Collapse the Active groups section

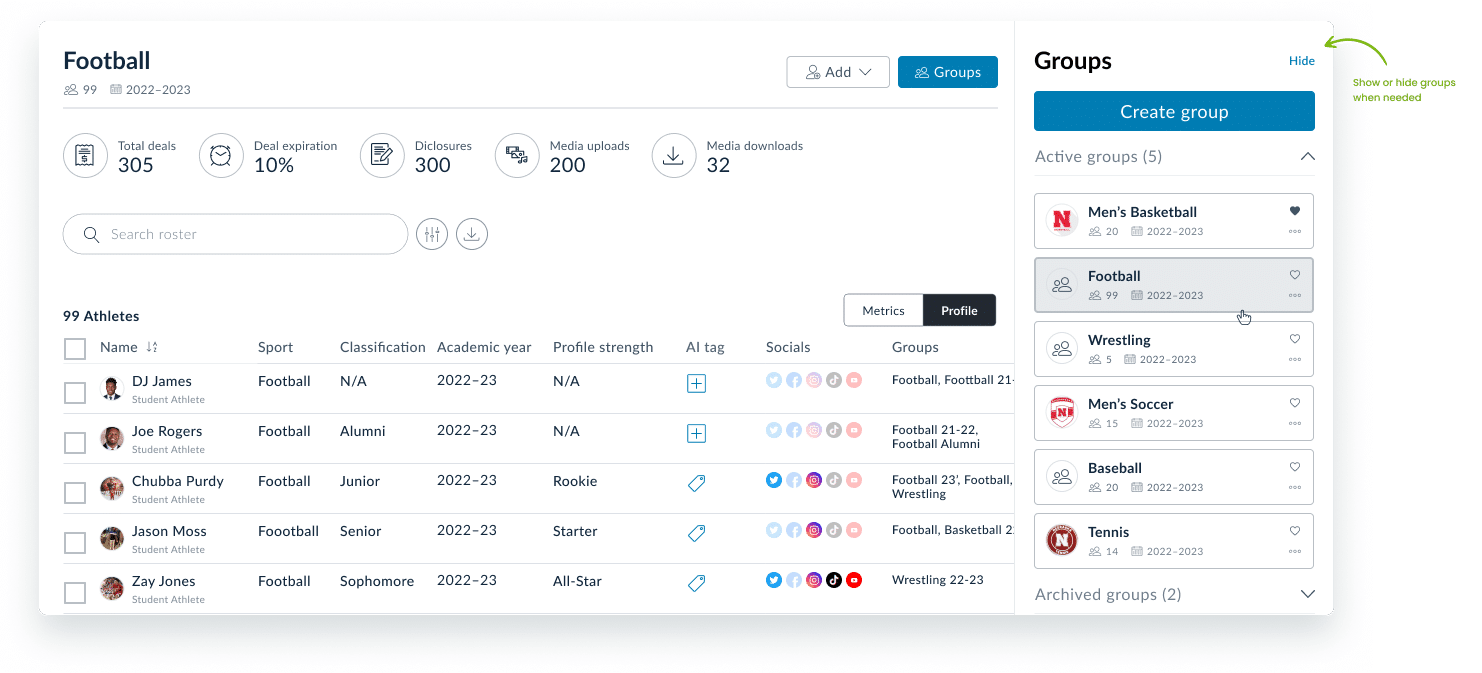coord(1307,157)
